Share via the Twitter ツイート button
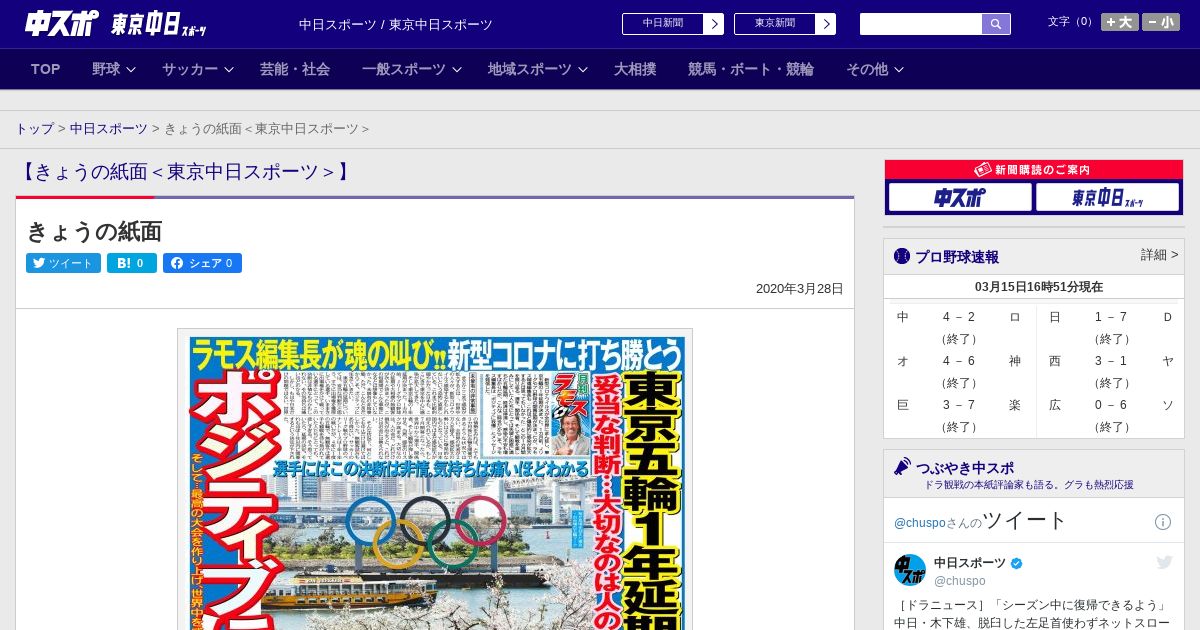Screen dimensions: 1200x630 coord(63,263)
